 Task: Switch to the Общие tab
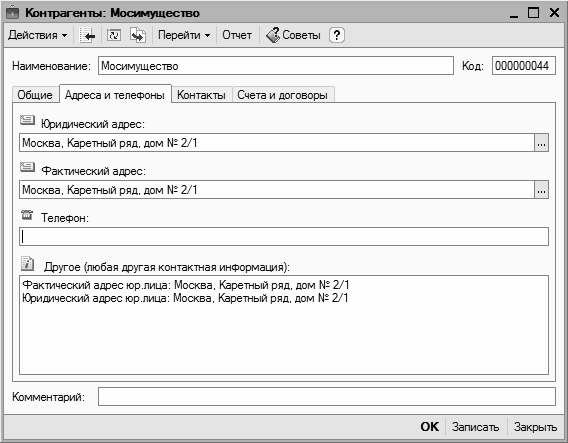[x=35, y=95]
